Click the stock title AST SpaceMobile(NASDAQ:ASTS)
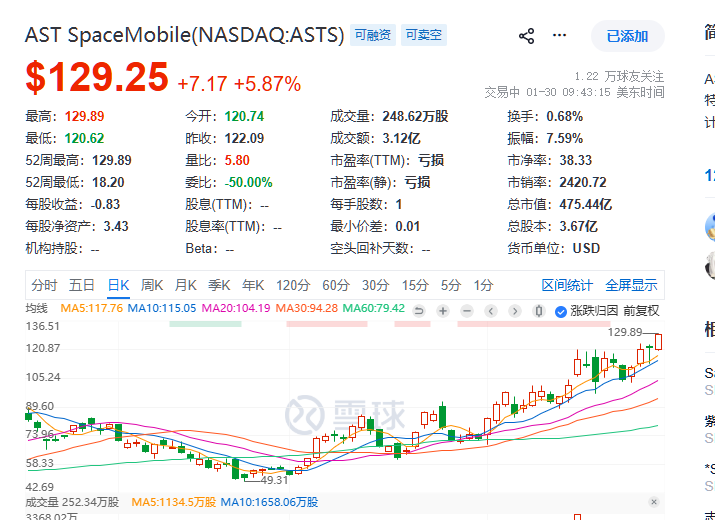Screen dimensions: 715x520 pos(185,35)
